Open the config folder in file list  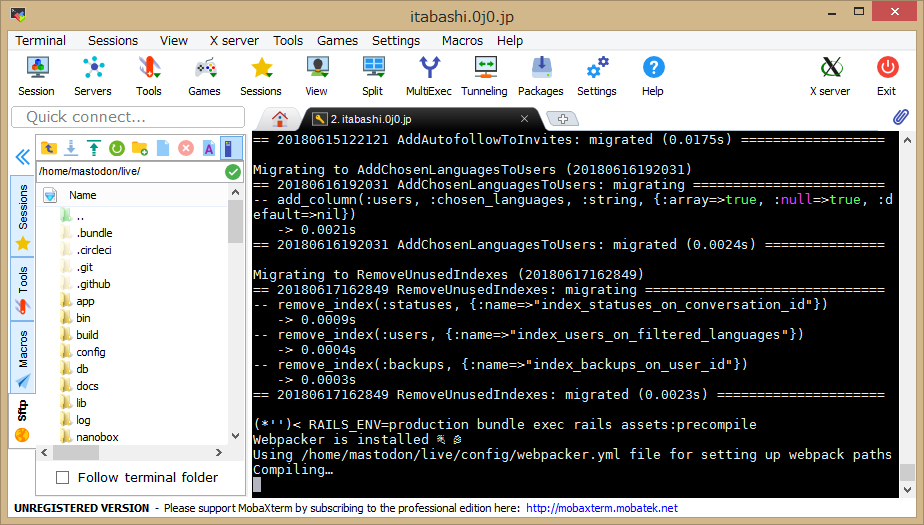(x=90, y=352)
